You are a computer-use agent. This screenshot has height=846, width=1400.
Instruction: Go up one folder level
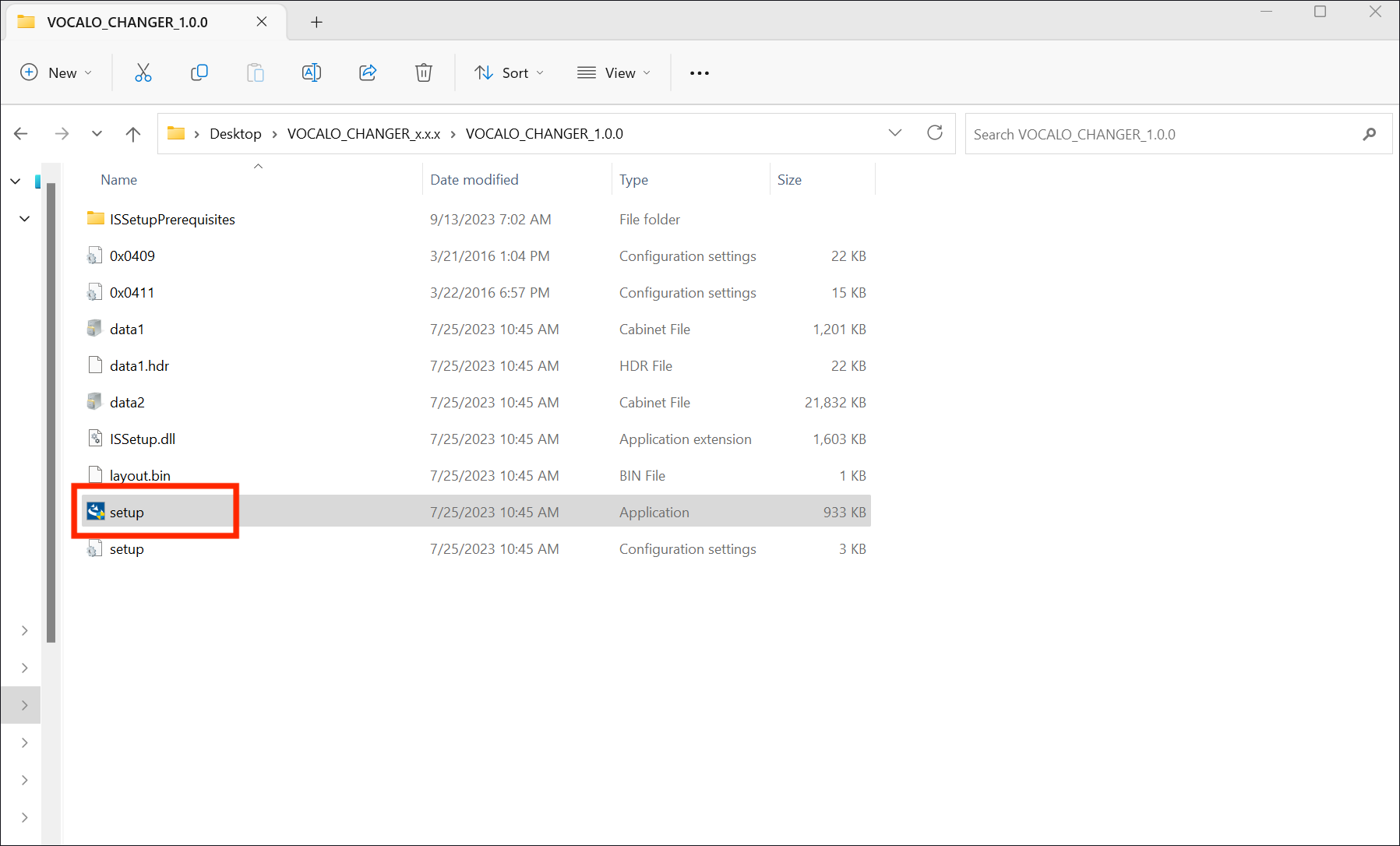pos(133,134)
